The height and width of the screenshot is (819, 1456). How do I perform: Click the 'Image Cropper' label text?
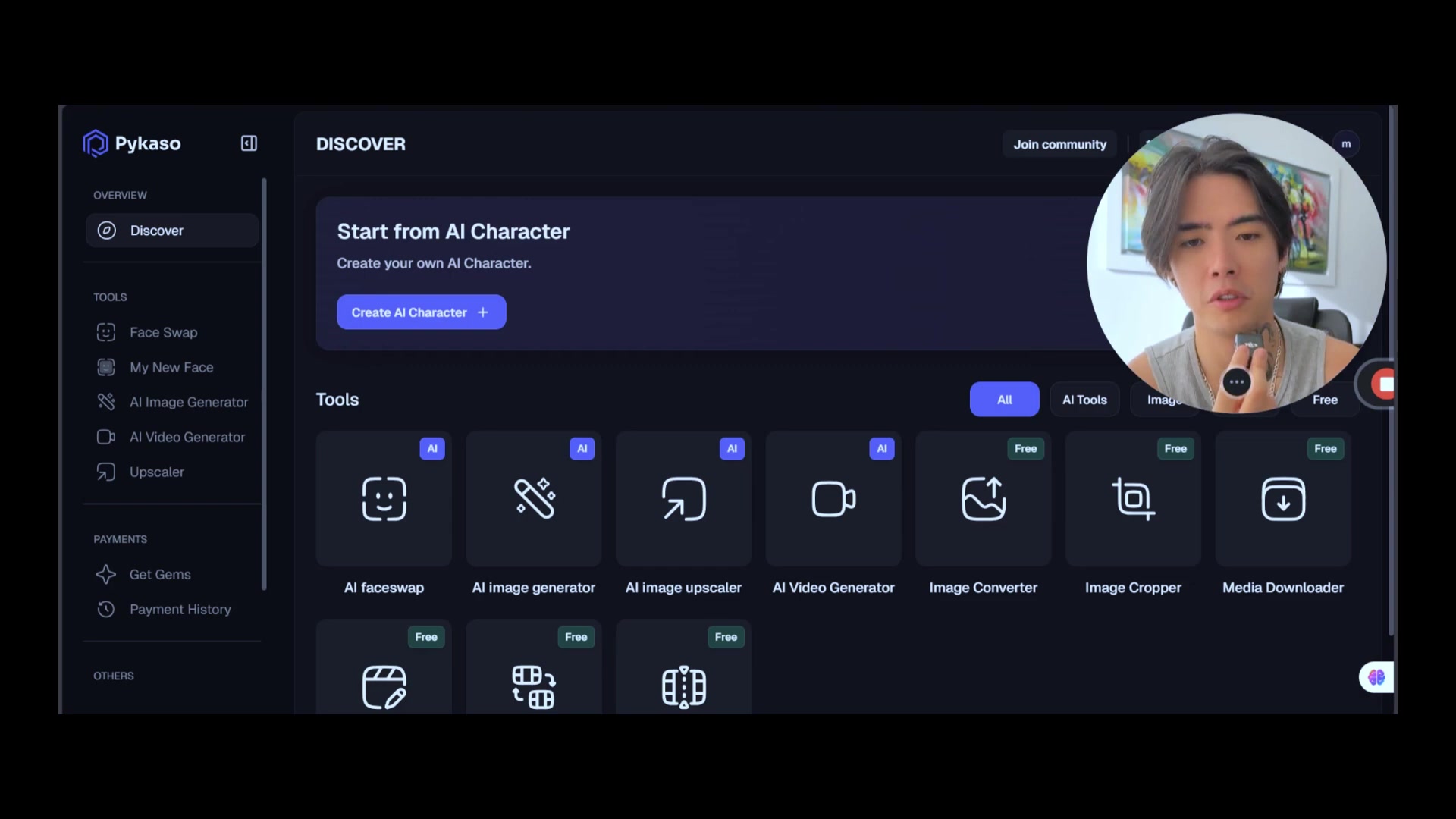[x=1133, y=588]
